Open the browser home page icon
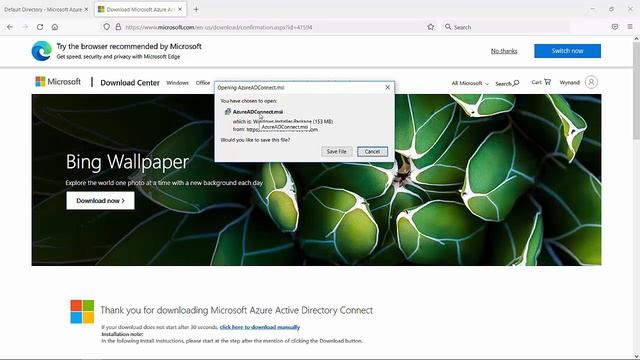 coord(55,27)
